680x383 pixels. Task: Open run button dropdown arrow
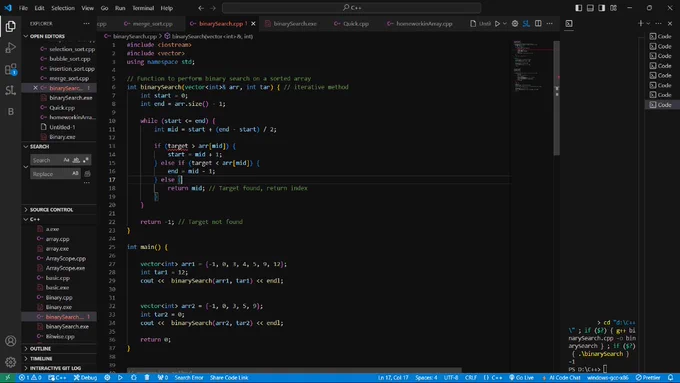point(504,23)
